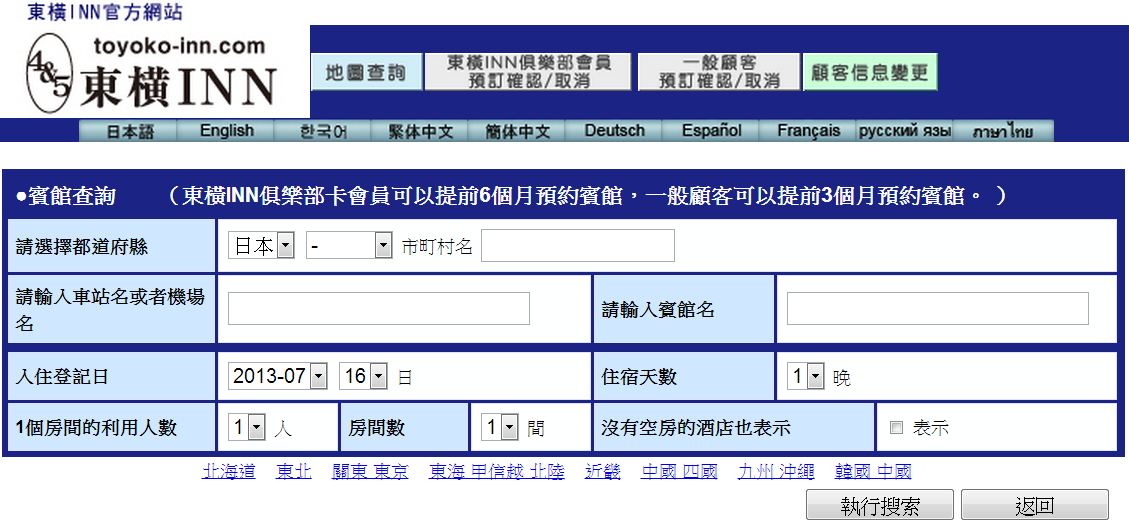
Task: Tick the 表示 checkbox for no-vacancy hotels
Action: point(896,428)
